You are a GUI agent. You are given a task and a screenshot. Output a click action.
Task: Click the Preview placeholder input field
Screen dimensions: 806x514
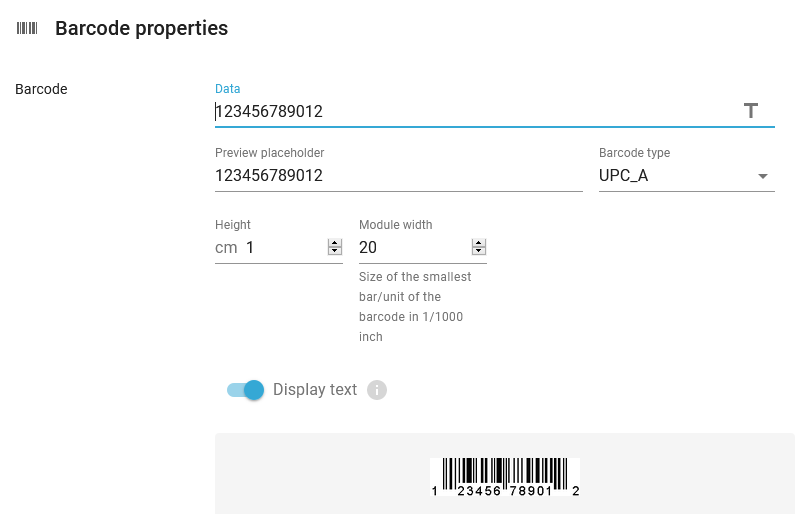point(398,176)
